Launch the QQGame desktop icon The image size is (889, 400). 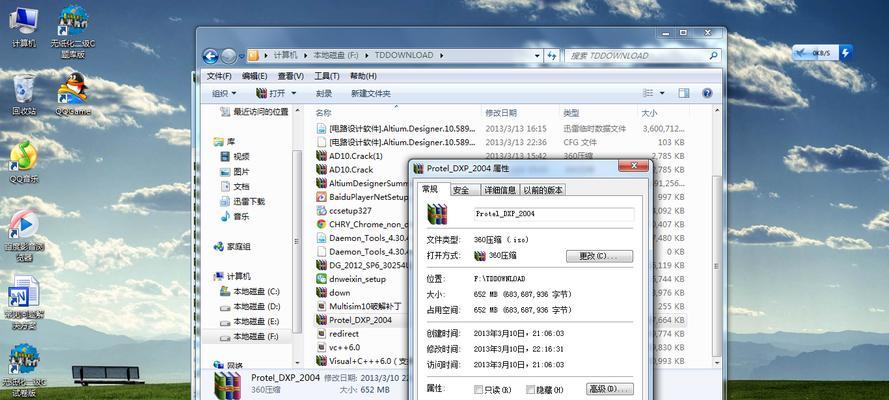(x=73, y=93)
